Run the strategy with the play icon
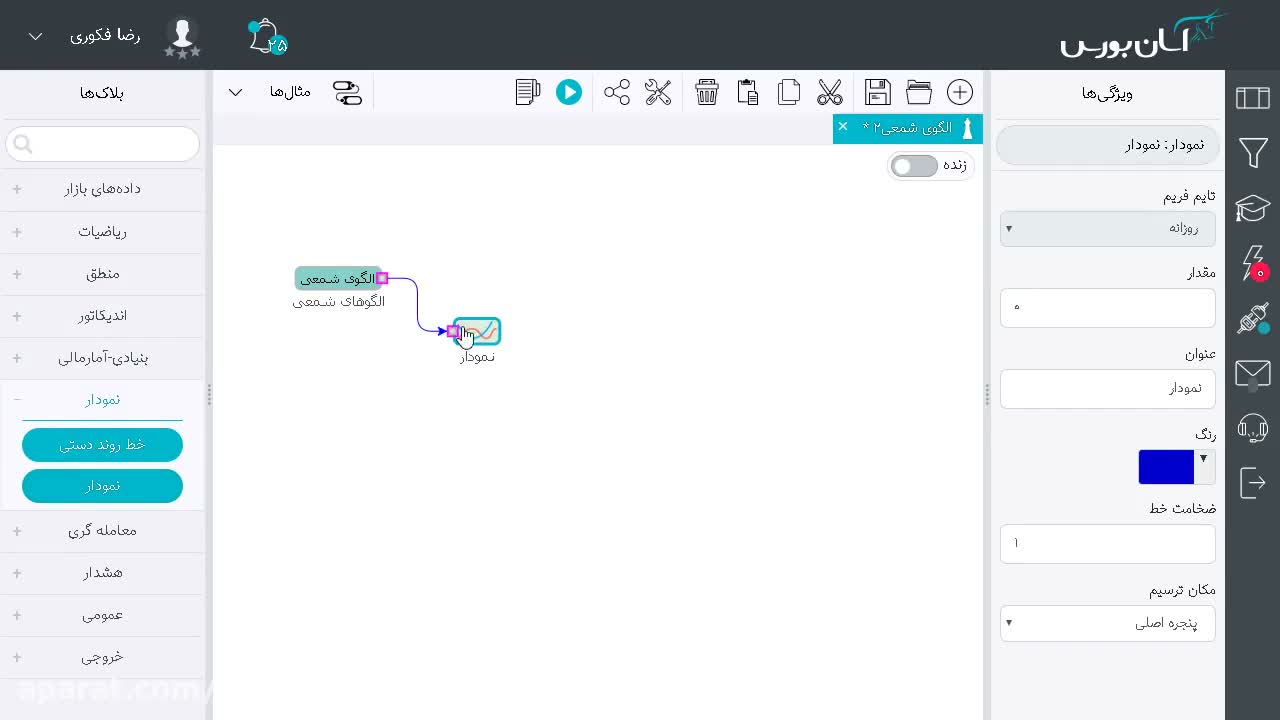 pos(569,93)
